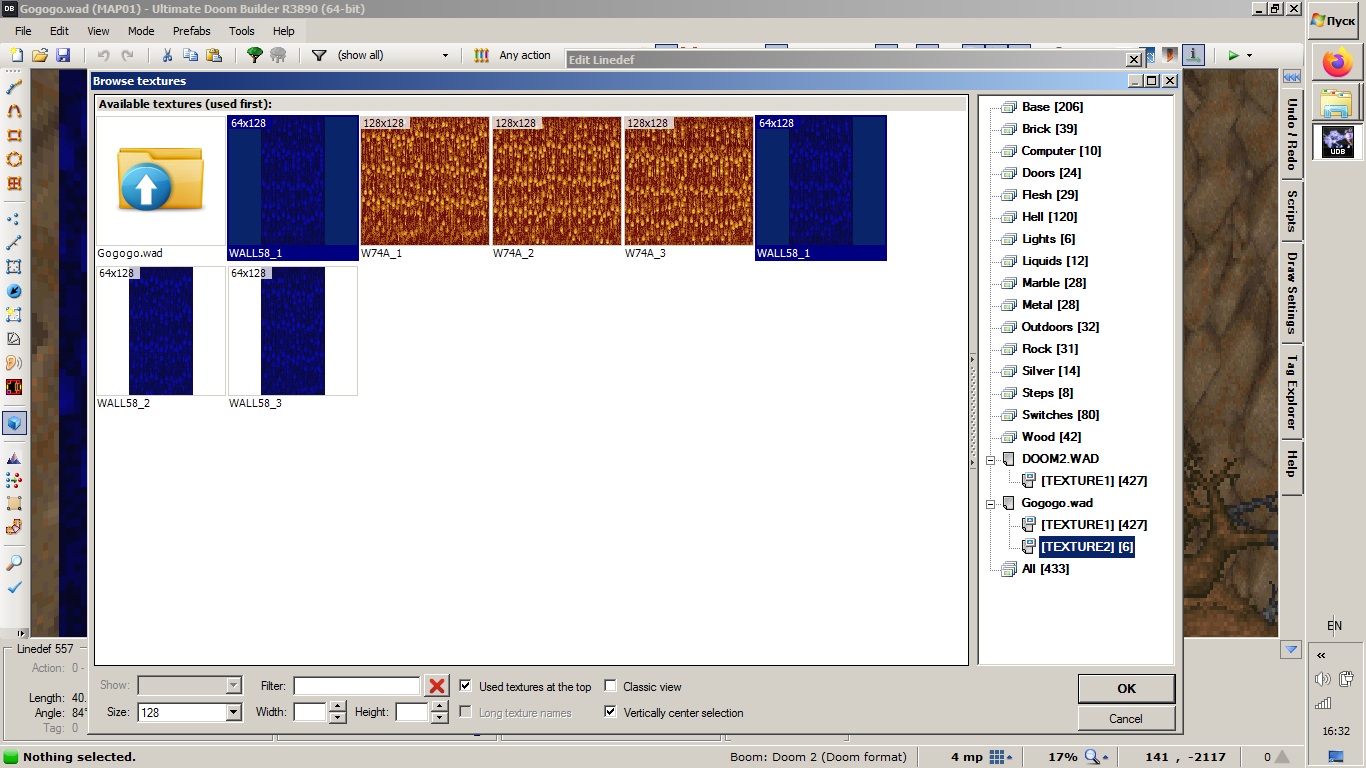Click the grid icon in the status bar
Viewport: 1366px width, 768px height.
(x=997, y=757)
